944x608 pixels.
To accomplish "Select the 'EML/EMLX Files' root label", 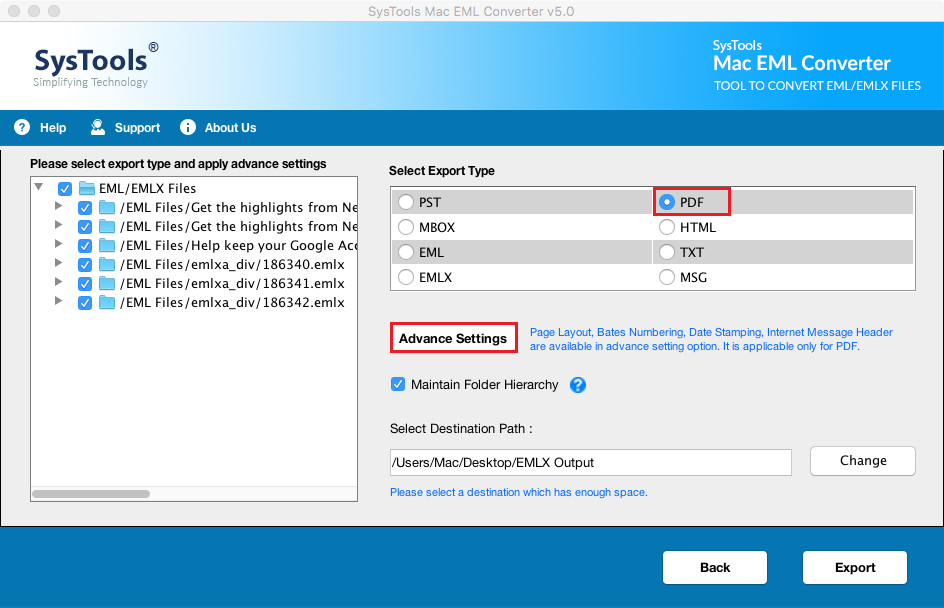I will (148, 188).
